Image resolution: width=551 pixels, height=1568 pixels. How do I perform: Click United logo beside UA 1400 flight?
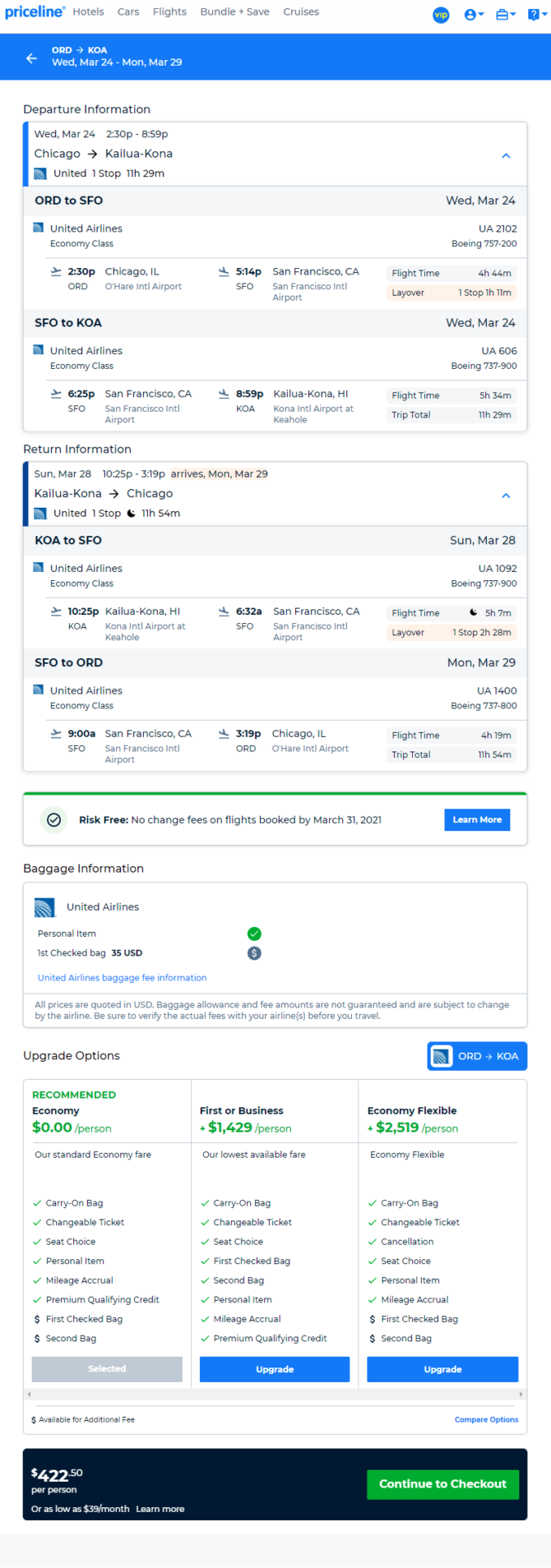coord(38,690)
